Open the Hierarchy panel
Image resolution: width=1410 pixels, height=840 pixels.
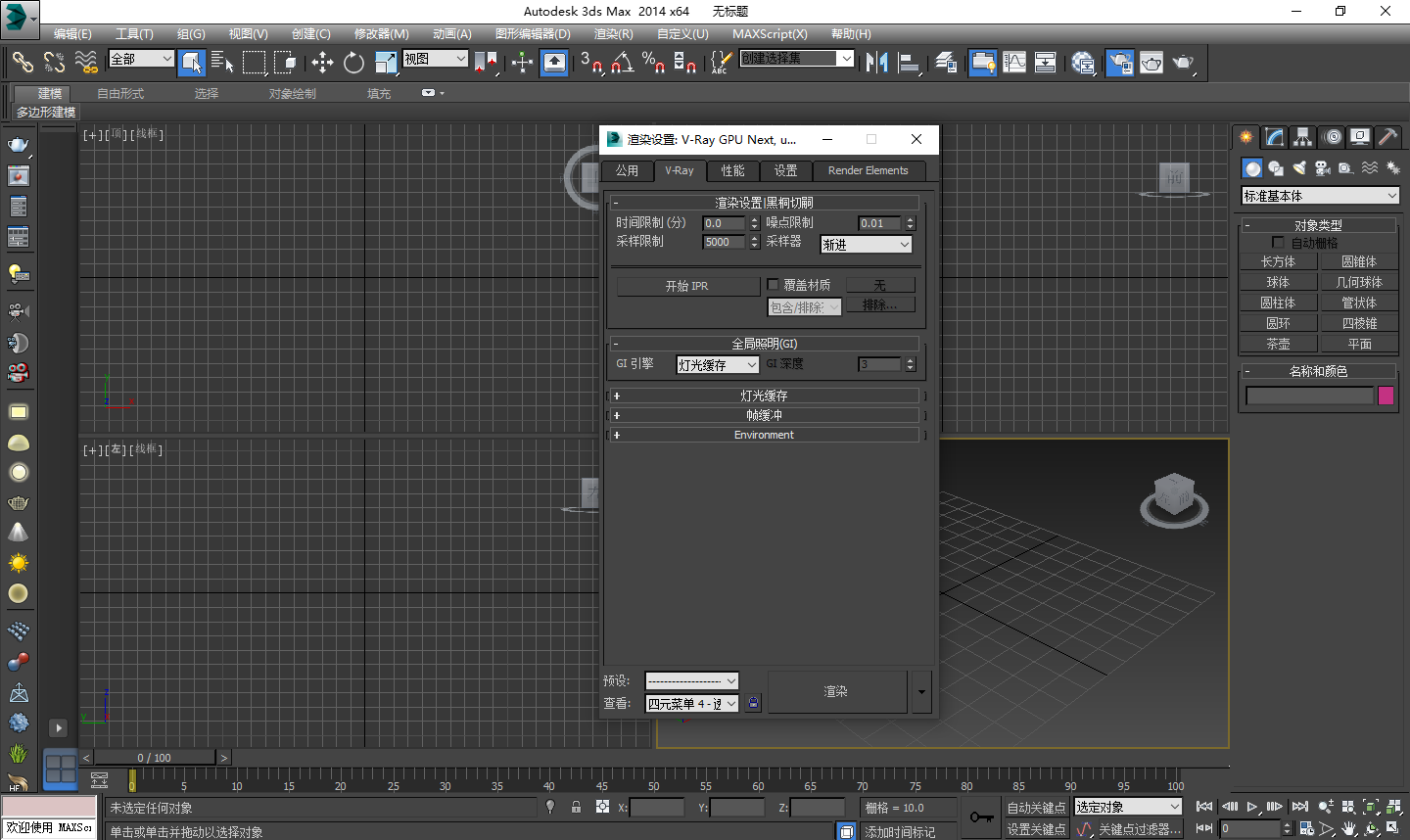(x=1303, y=137)
